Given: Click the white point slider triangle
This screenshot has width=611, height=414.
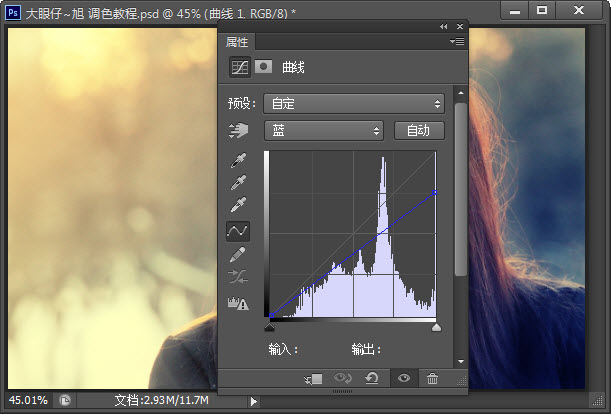Looking at the screenshot, I should click(435, 327).
